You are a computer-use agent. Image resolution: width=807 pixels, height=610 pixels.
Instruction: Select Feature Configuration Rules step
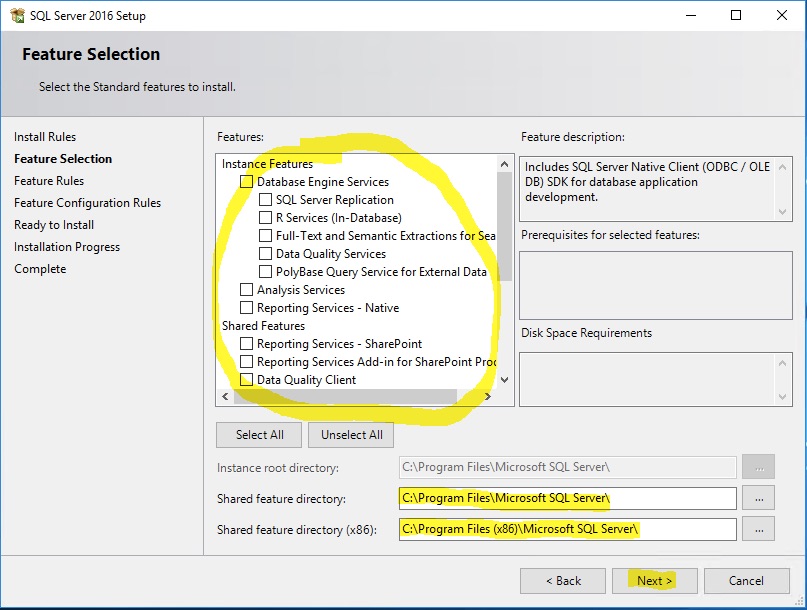pos(87,203)
